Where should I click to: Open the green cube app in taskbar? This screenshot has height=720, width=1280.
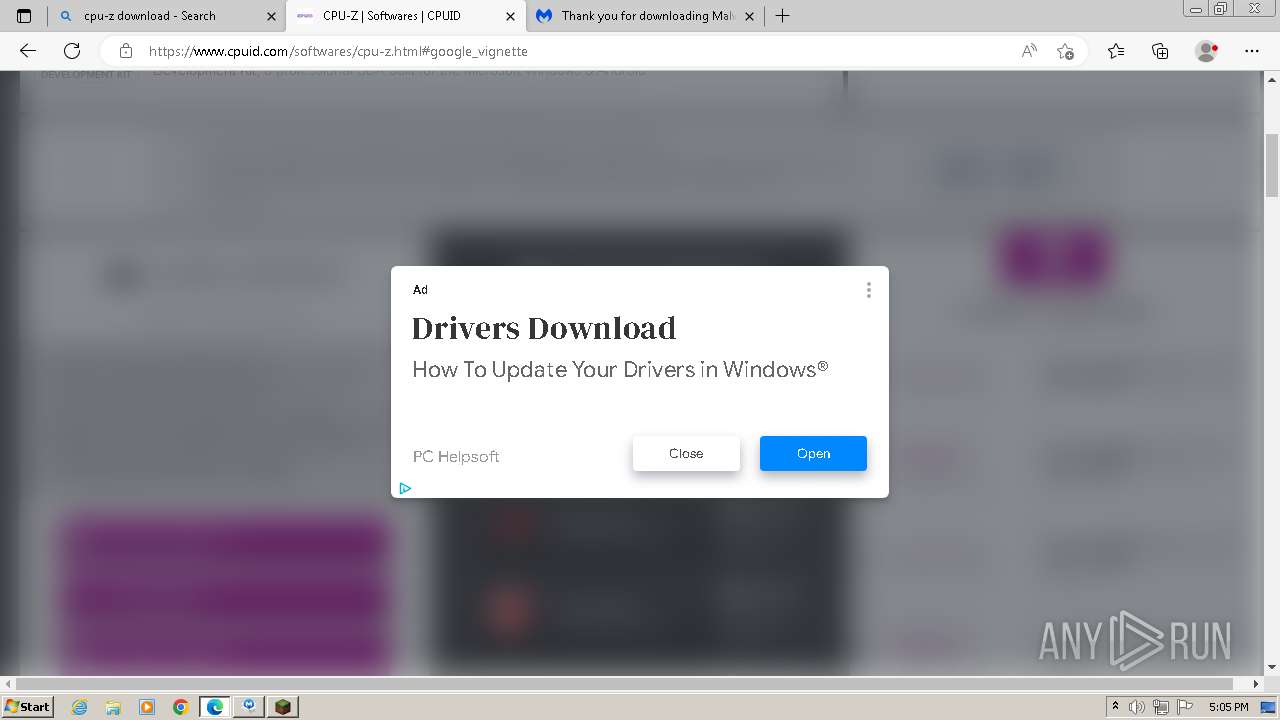click(283, 707)
